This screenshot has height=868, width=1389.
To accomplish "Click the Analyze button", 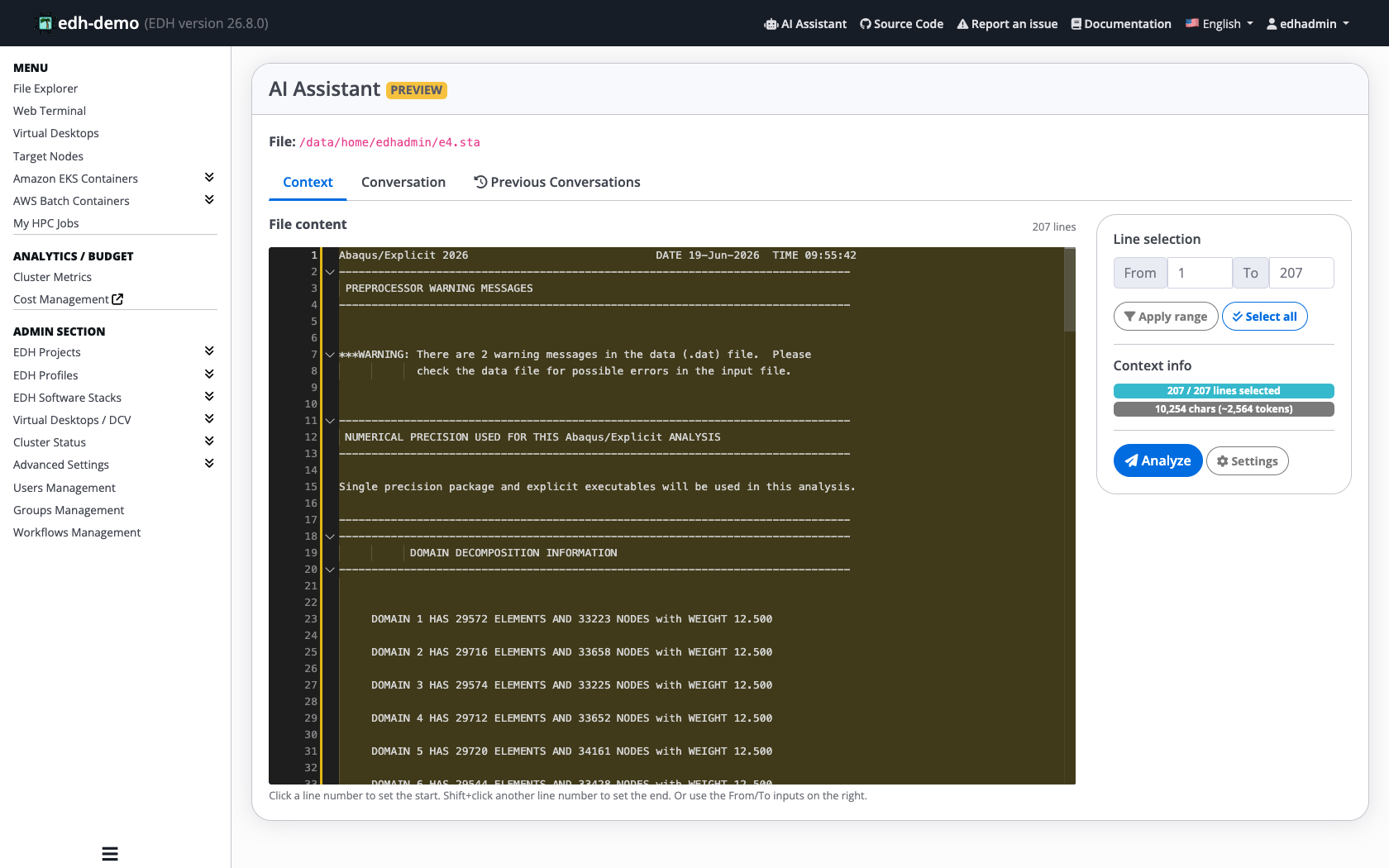I will 1157,460.
